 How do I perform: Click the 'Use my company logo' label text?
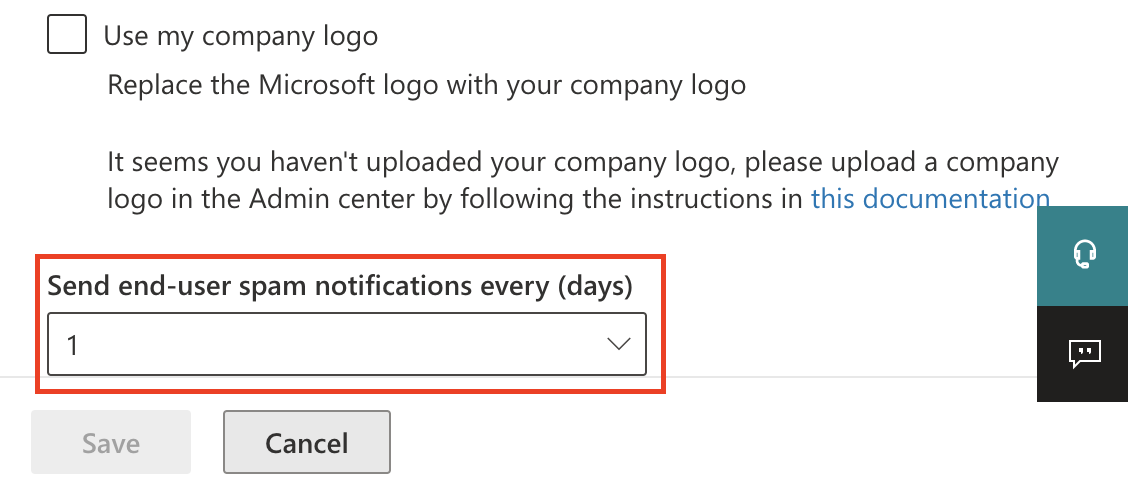click(241, 38)
